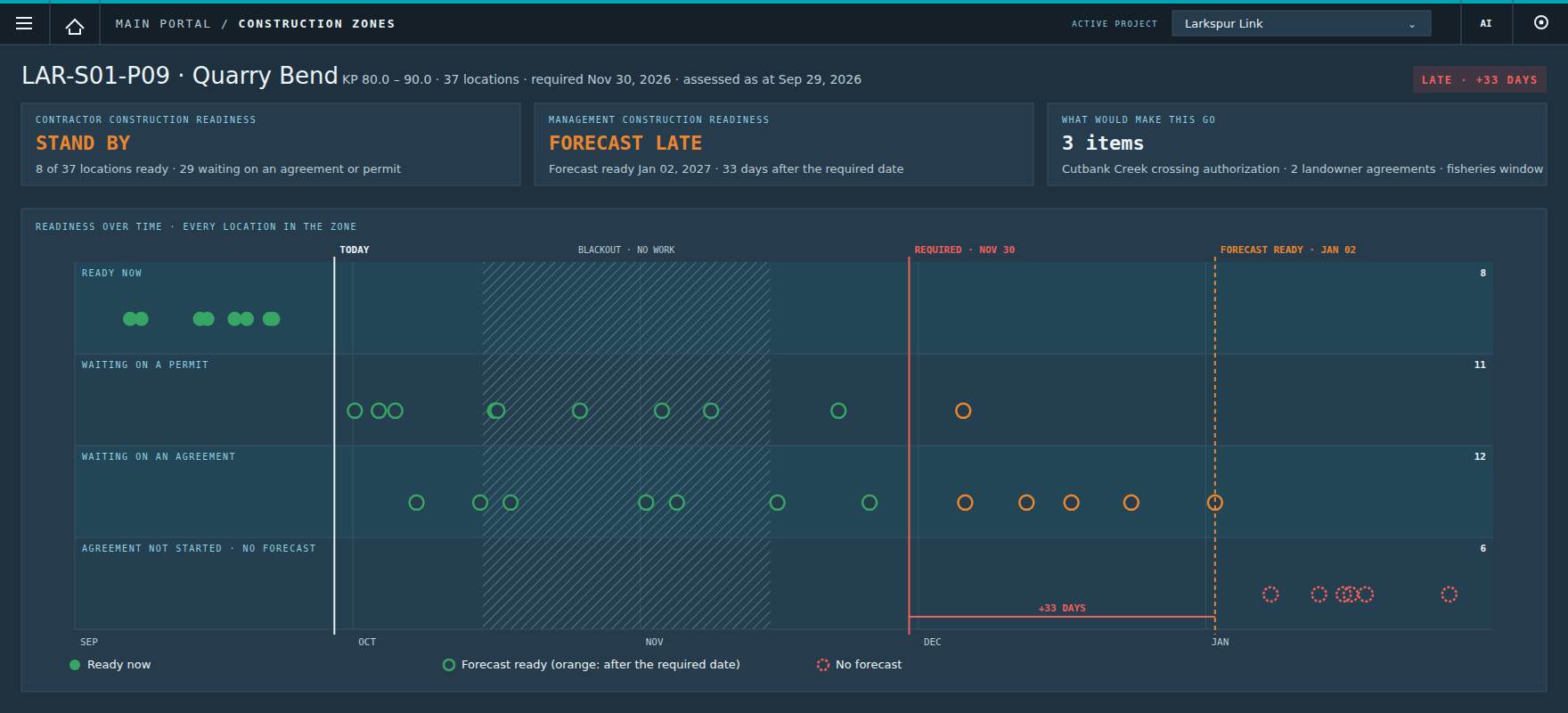
Task: Click the DEC month axis label
Action: [932, 643]
